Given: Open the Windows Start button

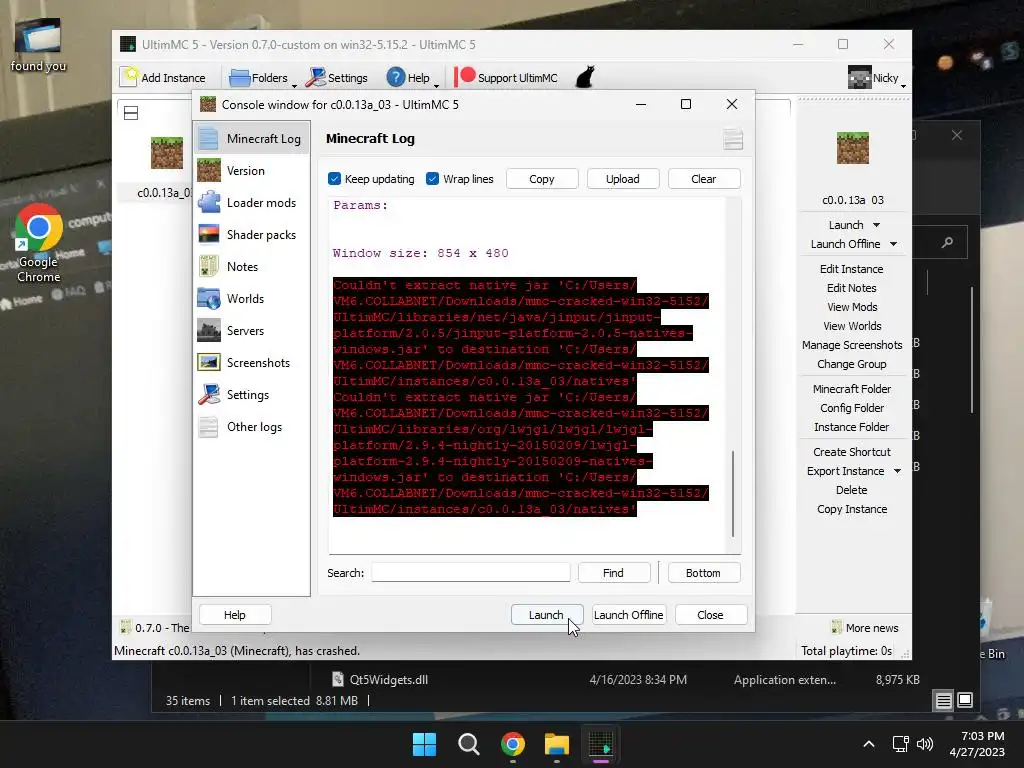Looking at the screenshot, I should tap(424, 744).
